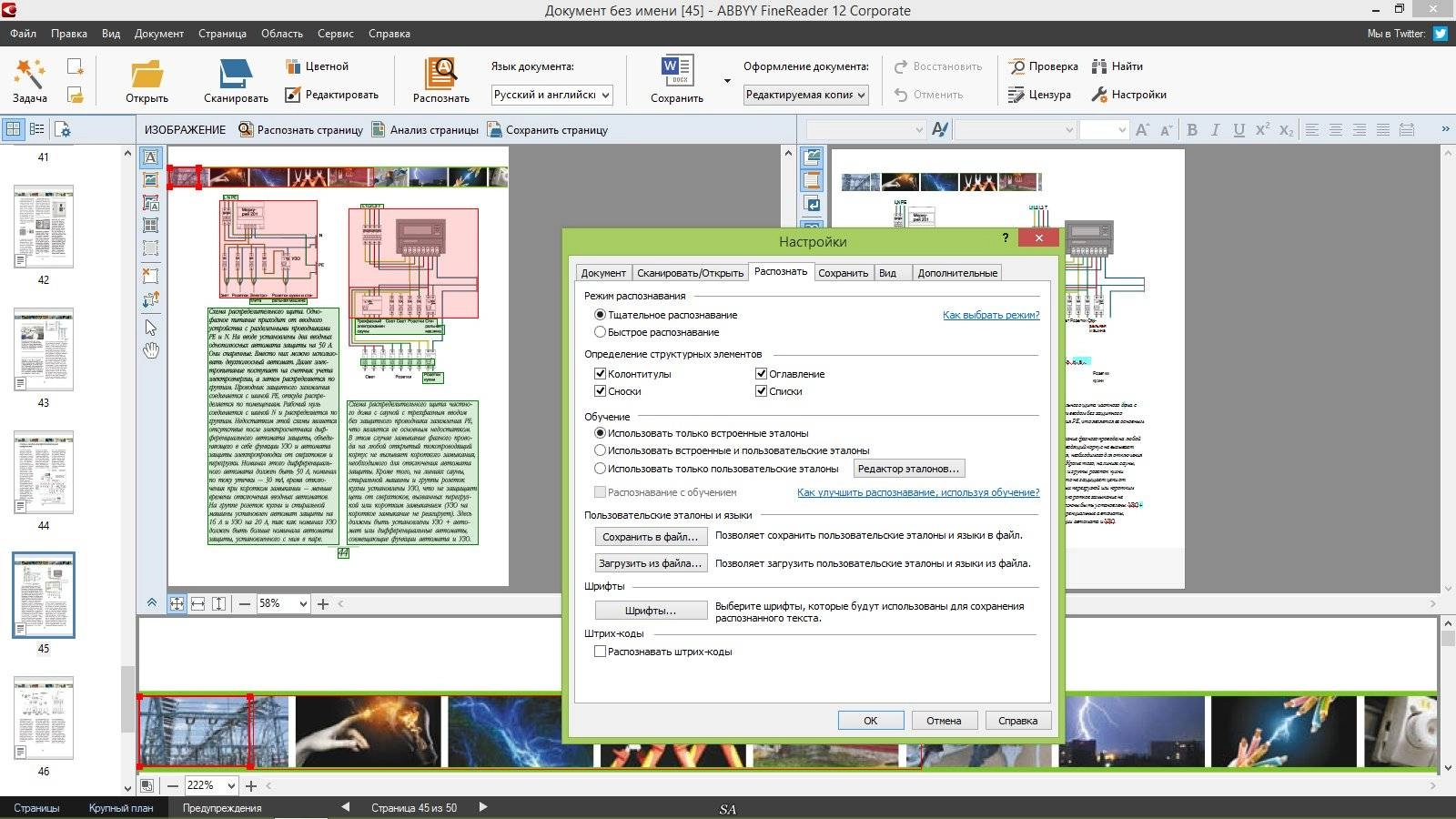The width and height of the screenshot is (1456, 819).
Task: Click the Задача wizard icon
Action: point(29,73)
